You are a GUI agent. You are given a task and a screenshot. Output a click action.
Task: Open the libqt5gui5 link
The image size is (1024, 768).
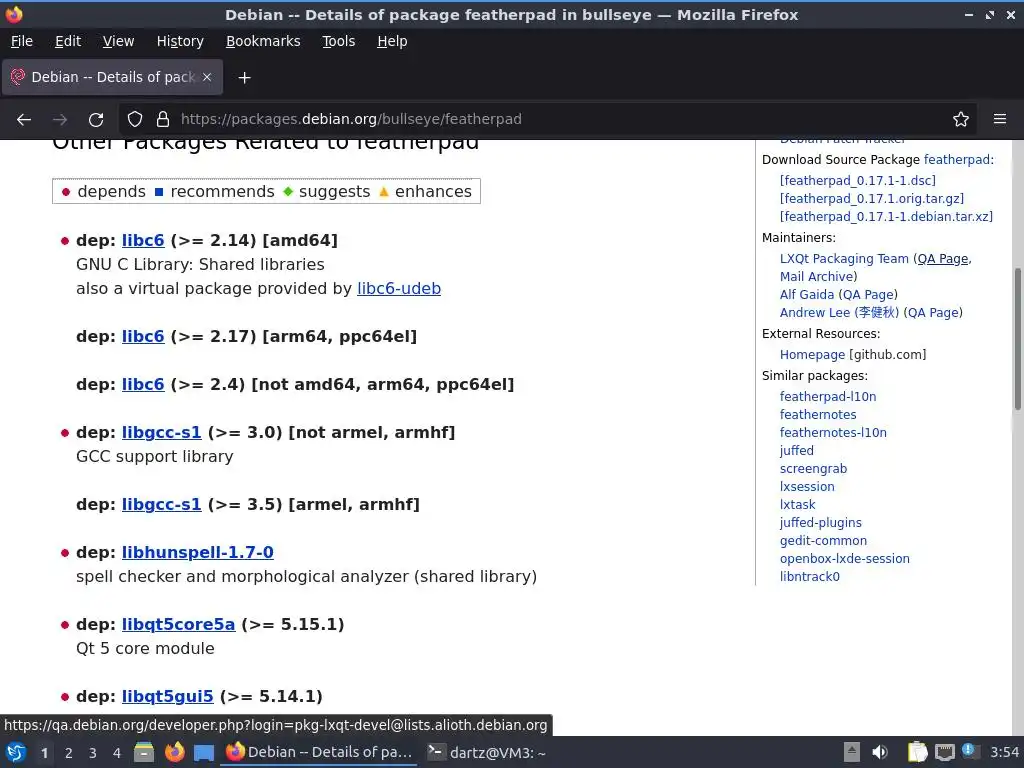click(x=167, y=696)
